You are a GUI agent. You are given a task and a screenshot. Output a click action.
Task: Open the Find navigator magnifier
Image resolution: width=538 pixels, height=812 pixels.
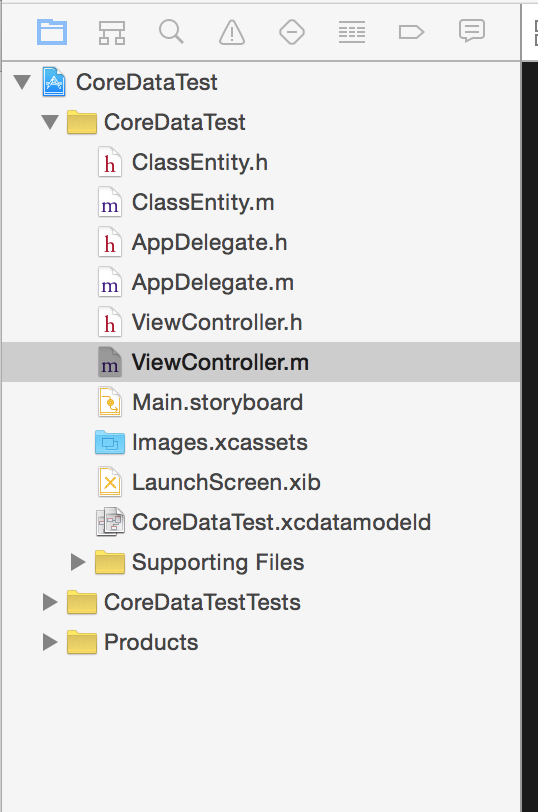(x=171, y=32)
